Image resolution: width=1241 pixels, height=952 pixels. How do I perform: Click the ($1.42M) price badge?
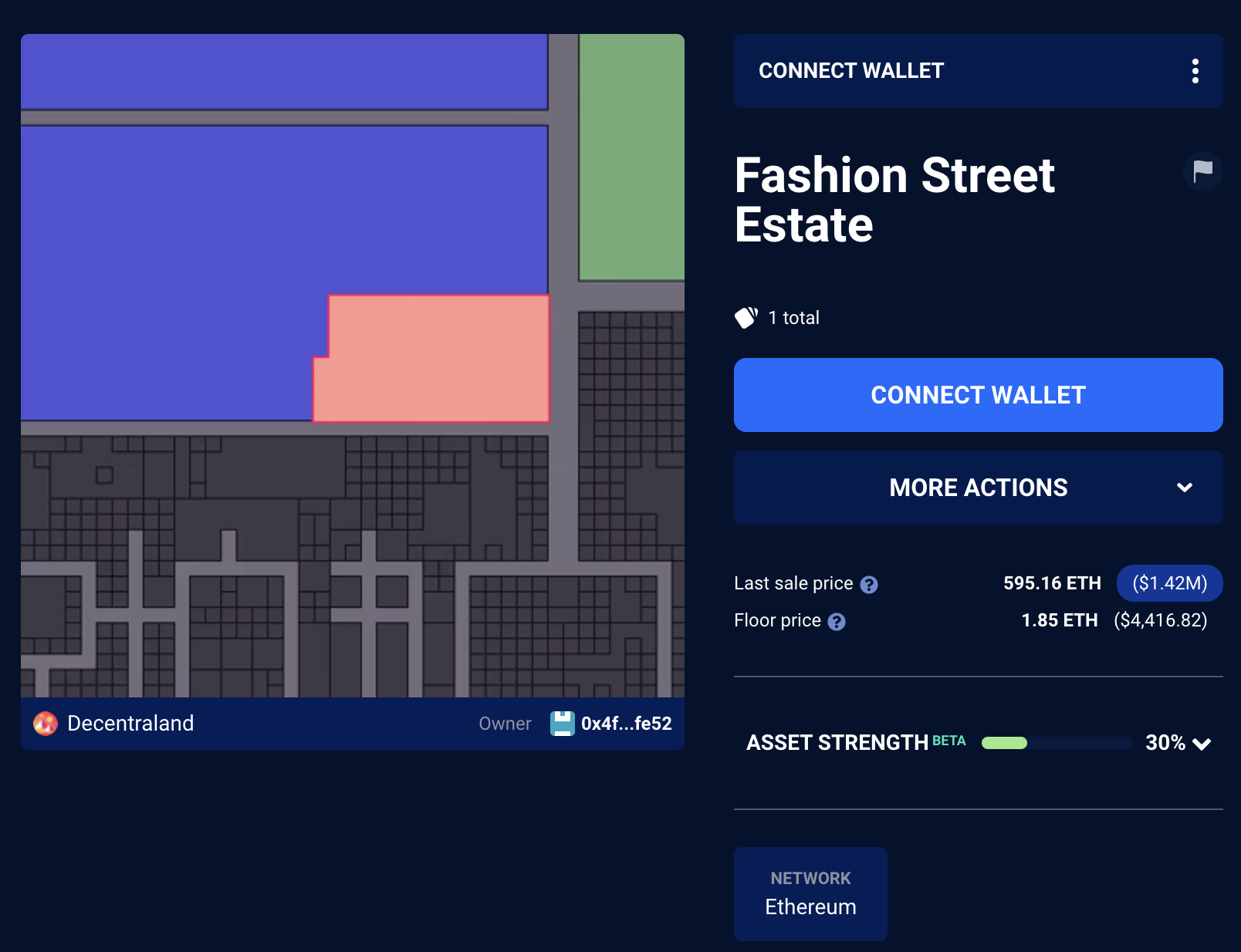(1169, 583)
